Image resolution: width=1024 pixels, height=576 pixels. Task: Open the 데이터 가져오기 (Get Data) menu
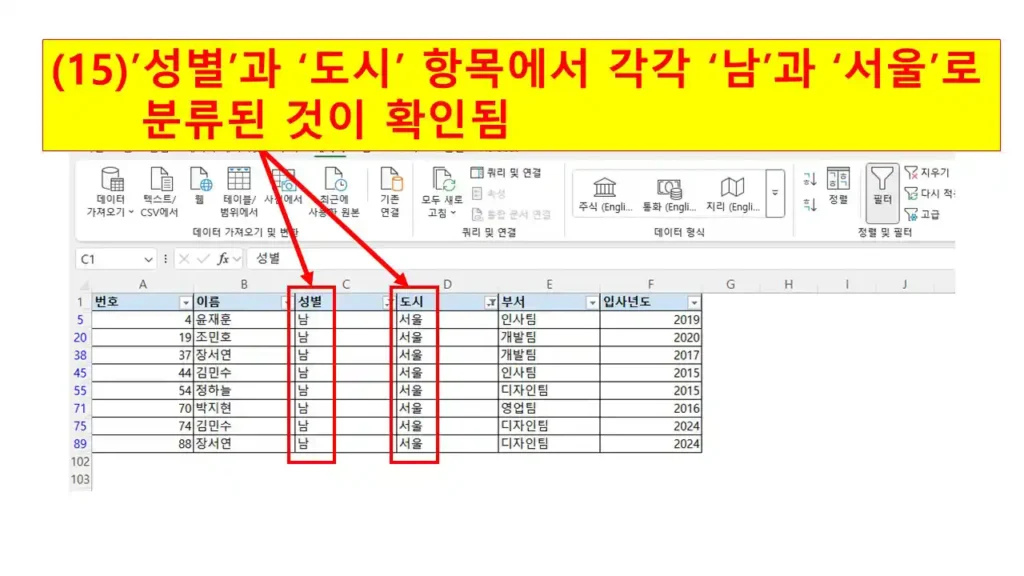pos(110,192)
